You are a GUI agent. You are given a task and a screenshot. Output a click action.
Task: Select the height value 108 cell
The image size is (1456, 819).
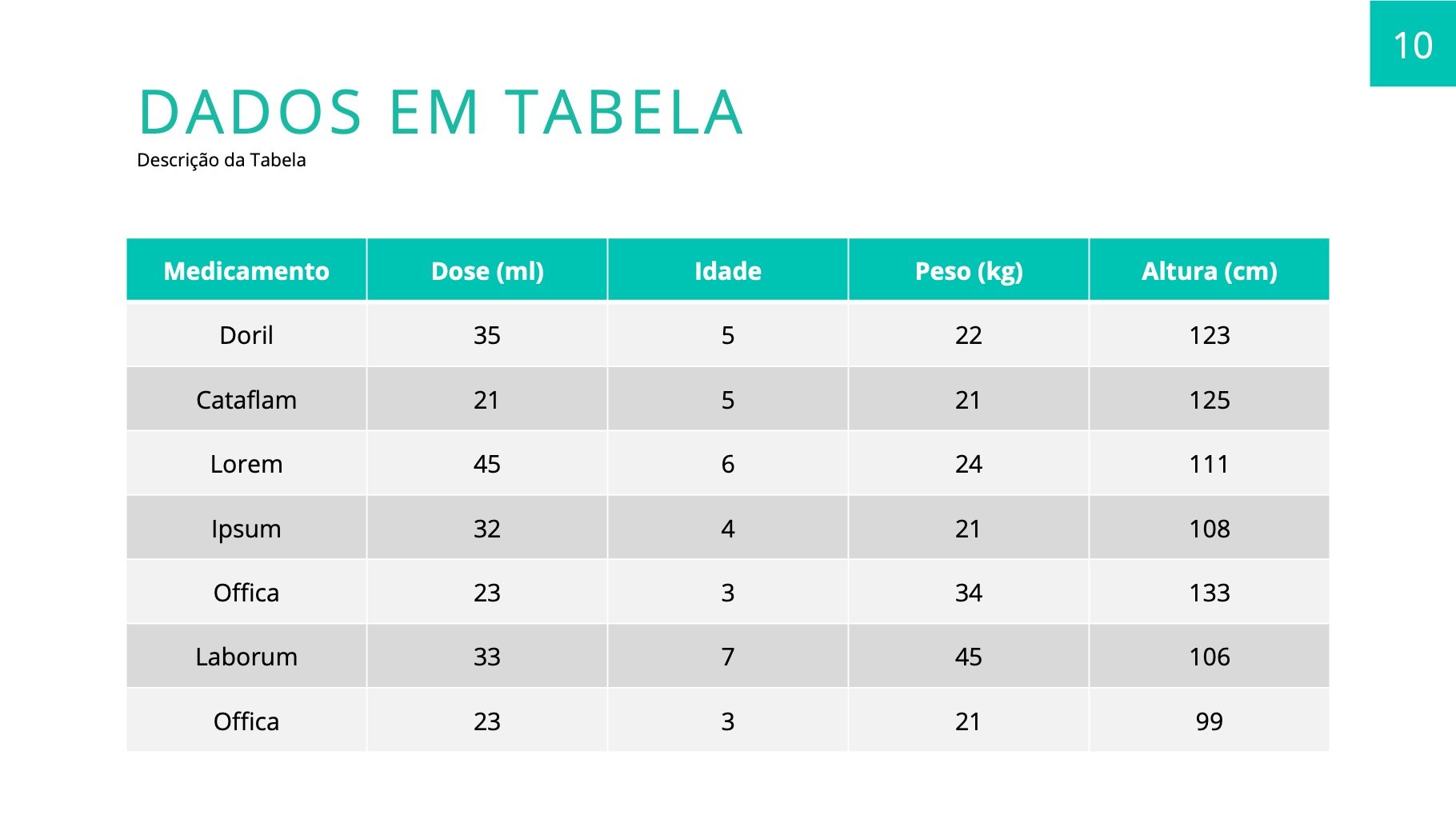click(1209, 529)
